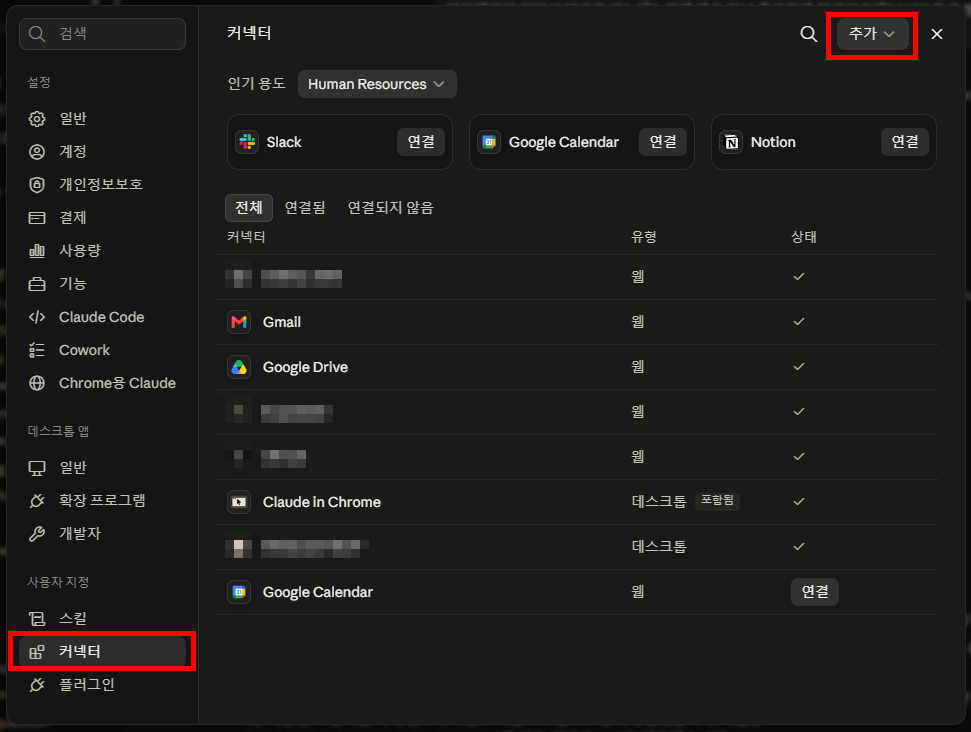Open 기능 settings page
Screen dimensions: 971x732
coord(102,284)
